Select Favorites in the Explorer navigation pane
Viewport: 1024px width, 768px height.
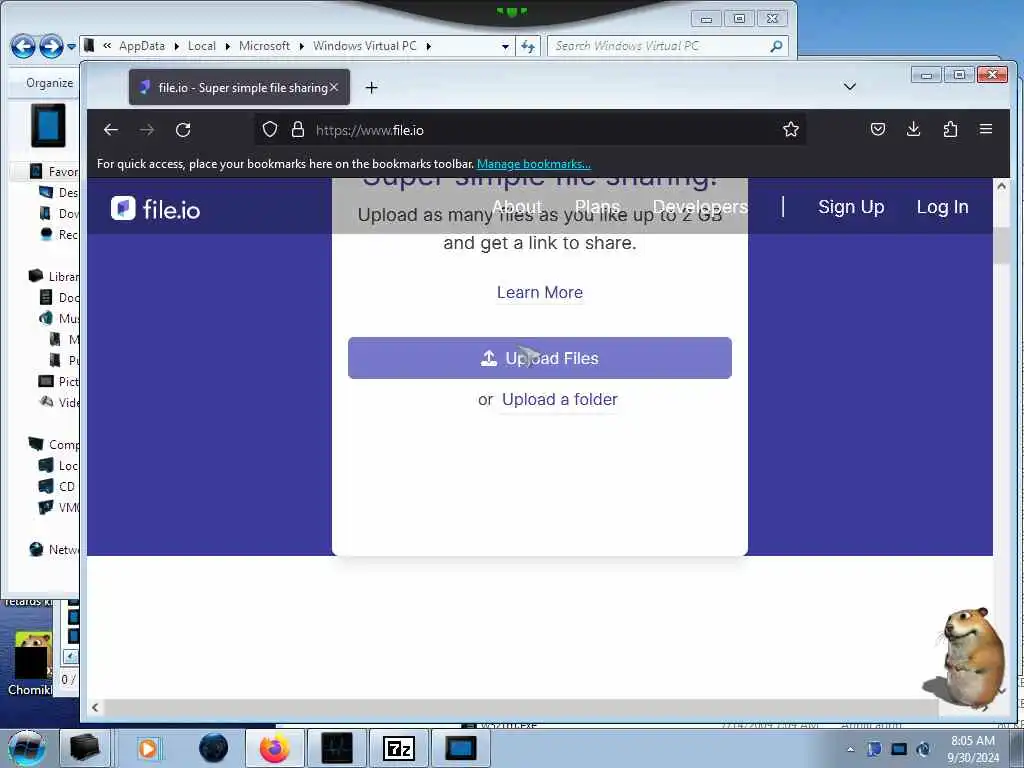[x=56, y=172]
